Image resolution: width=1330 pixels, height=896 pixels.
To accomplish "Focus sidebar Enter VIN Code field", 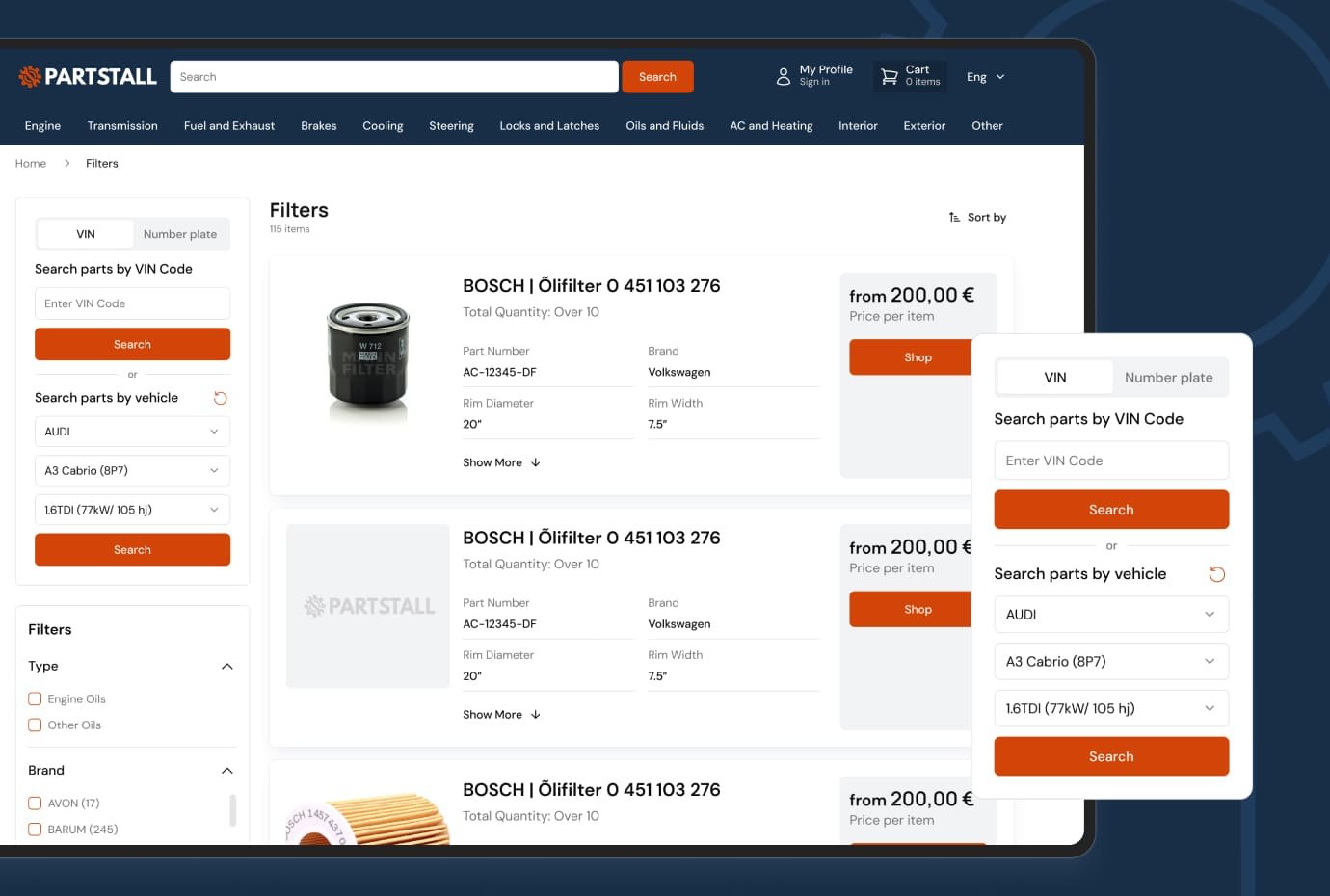I will click(x=132, y=303).
